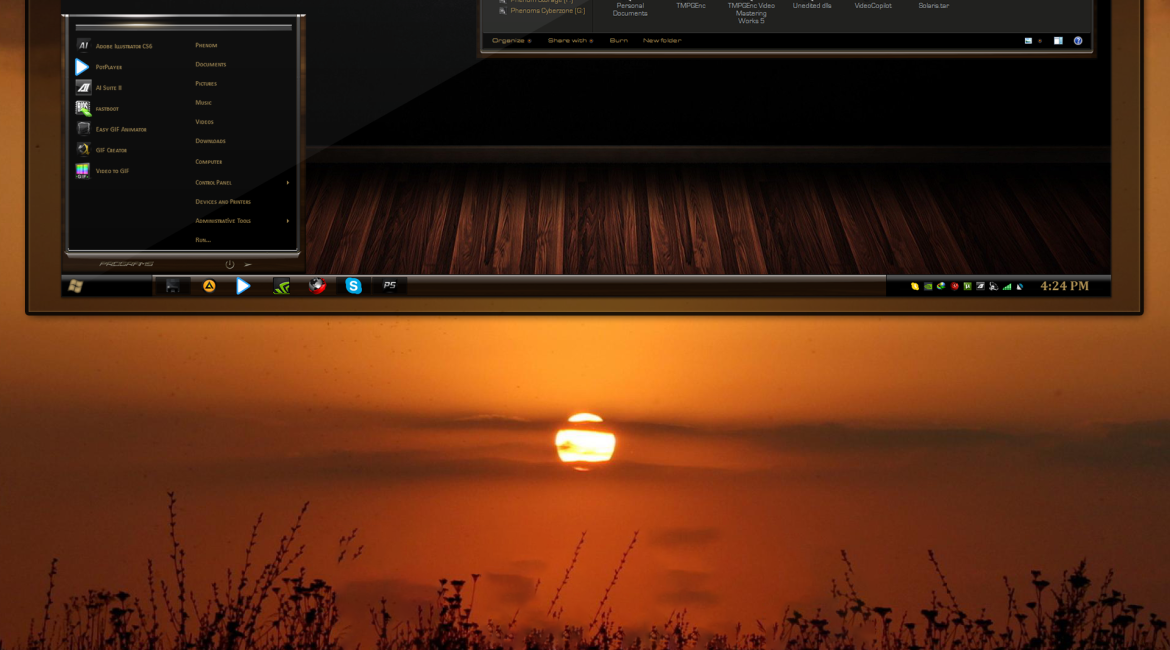This screenshot has width=1170, height=650.
Task: Select Downloads in the Start menu
Action: 210,141
